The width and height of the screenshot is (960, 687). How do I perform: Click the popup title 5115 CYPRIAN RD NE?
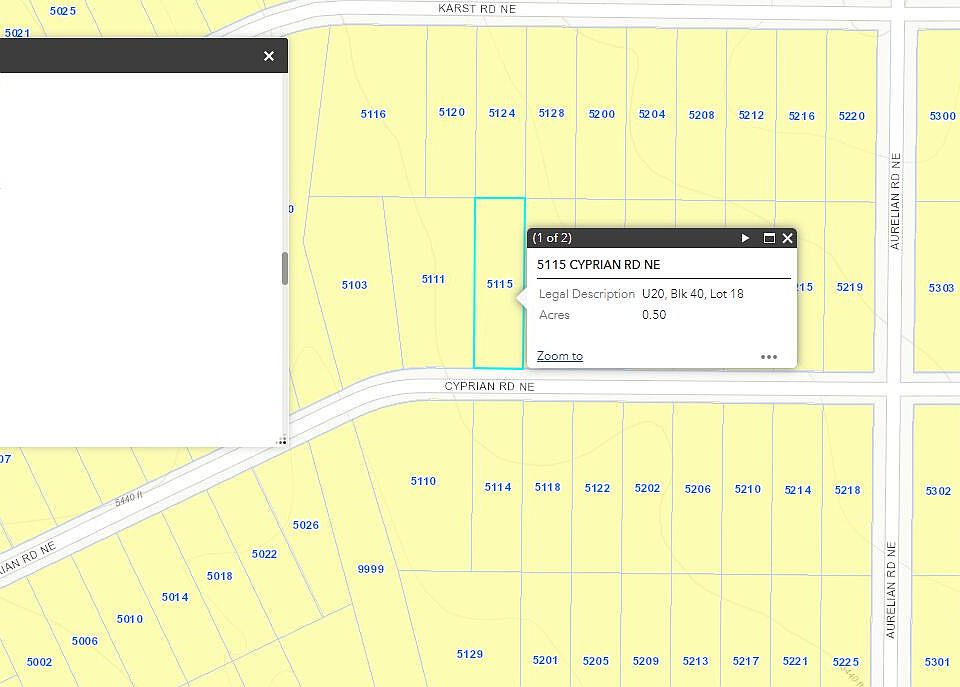click(x=598, y=265)
